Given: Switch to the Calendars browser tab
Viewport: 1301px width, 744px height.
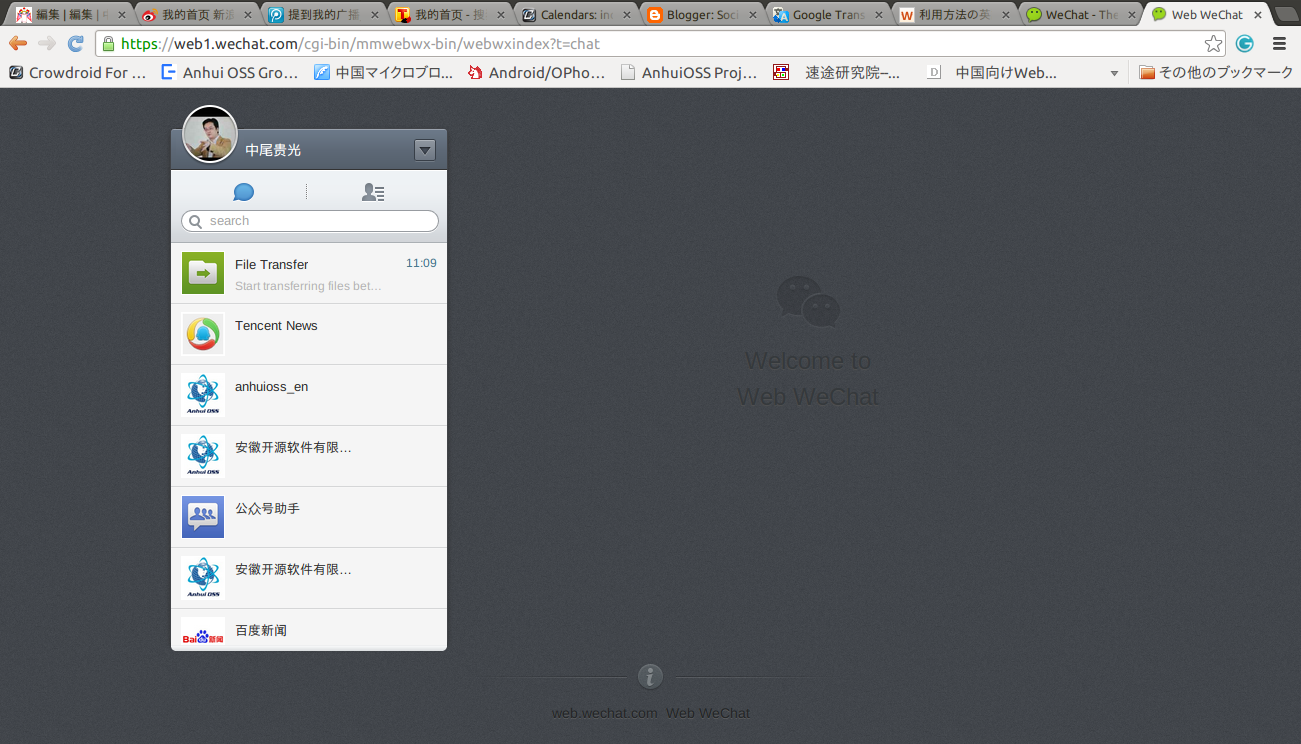Looking at the screenshot, I should point(572,14).
